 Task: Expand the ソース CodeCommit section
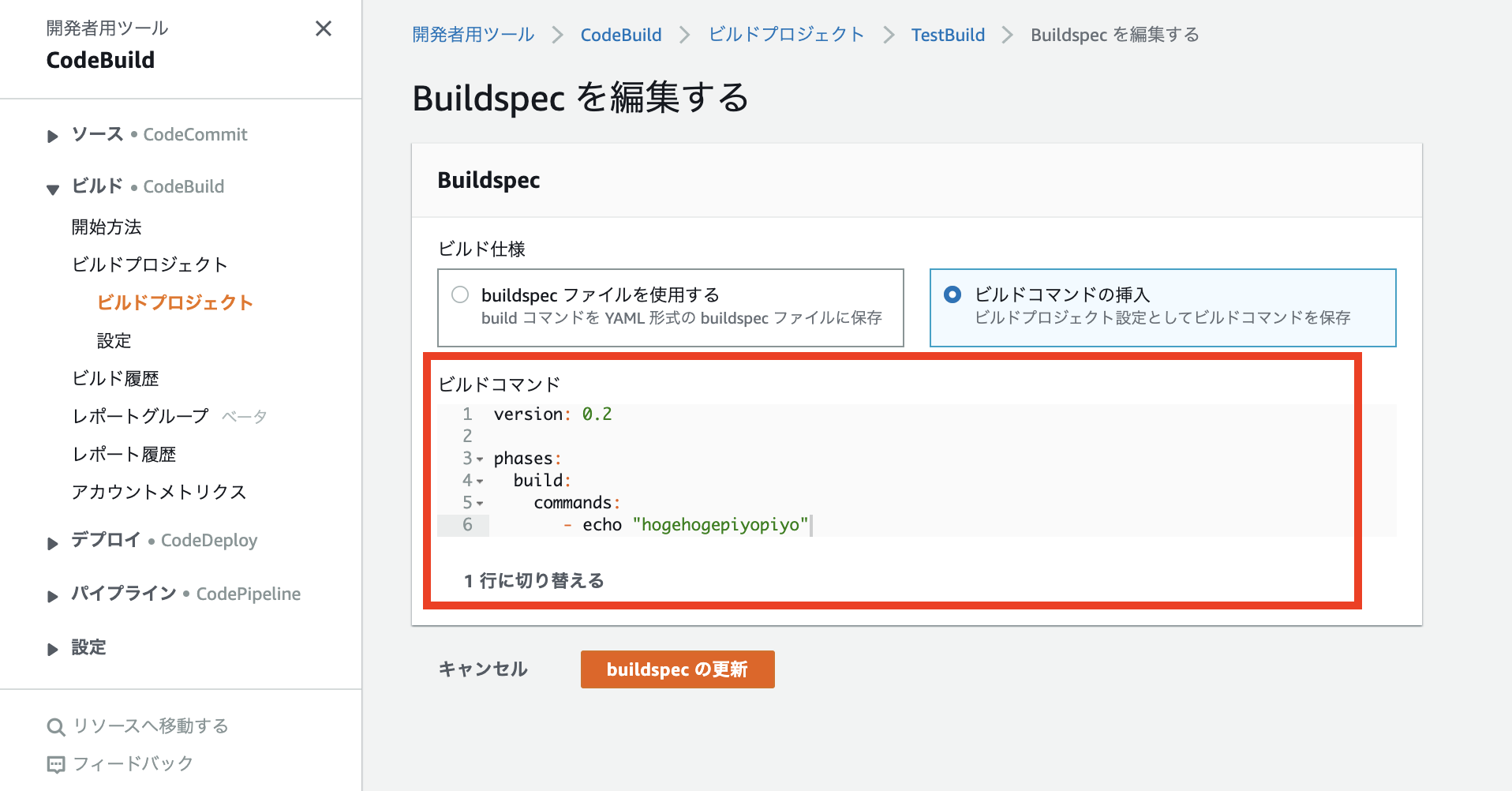click(53, 137)
